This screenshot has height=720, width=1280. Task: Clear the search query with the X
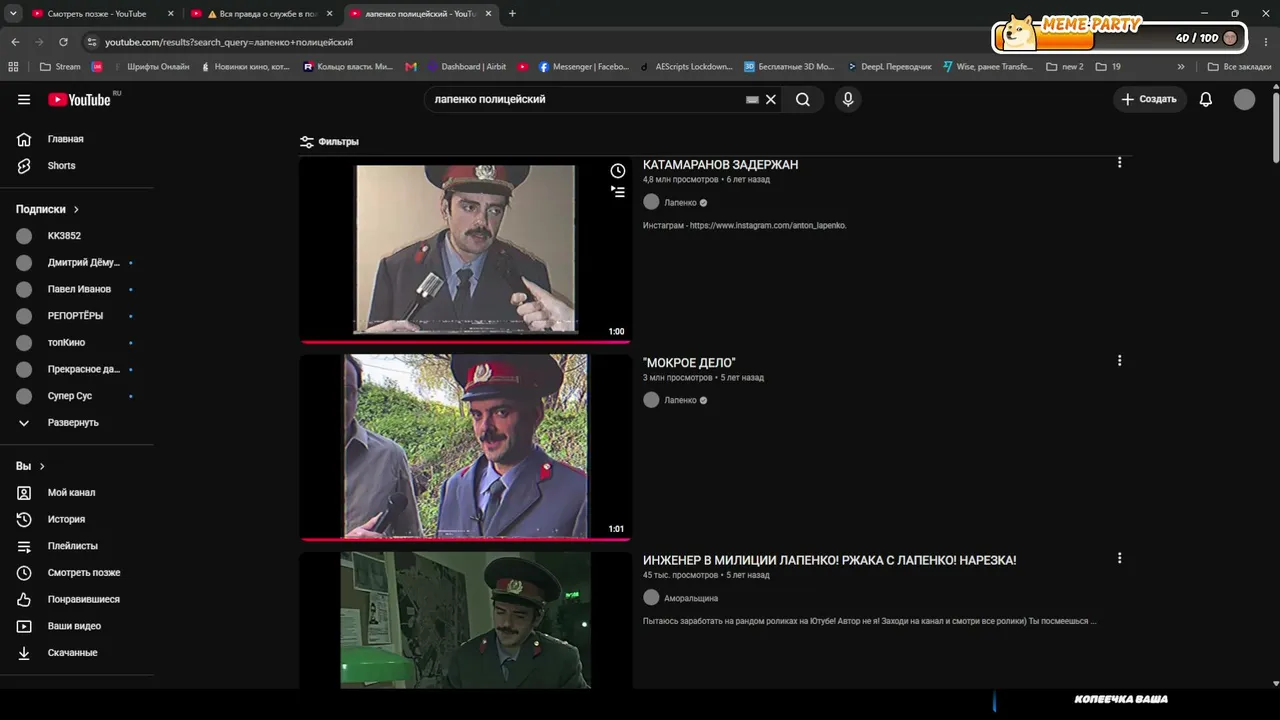(771, 99)
